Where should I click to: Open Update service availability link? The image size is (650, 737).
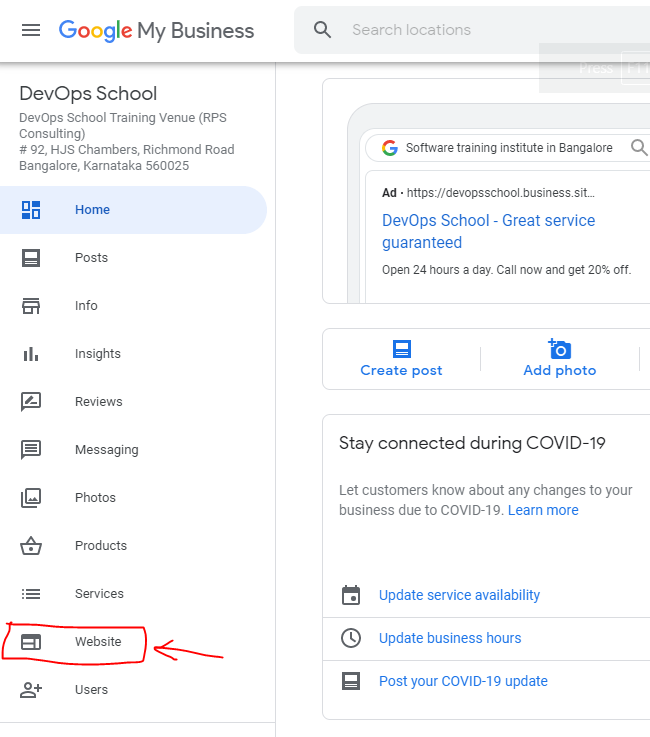[459, 595]
